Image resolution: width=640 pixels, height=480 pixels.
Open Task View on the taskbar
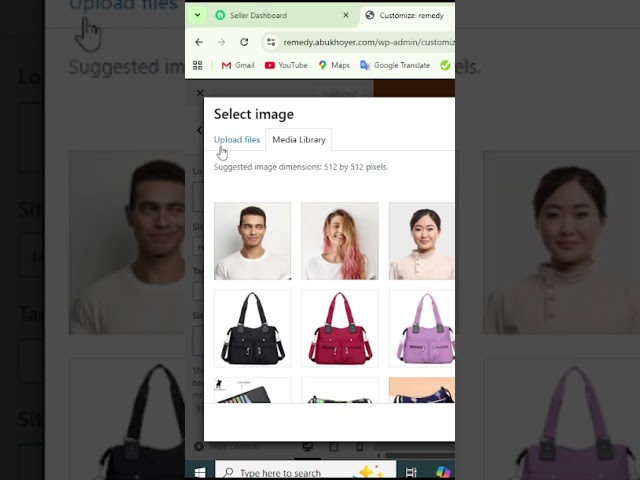click(x=411, y=472)
